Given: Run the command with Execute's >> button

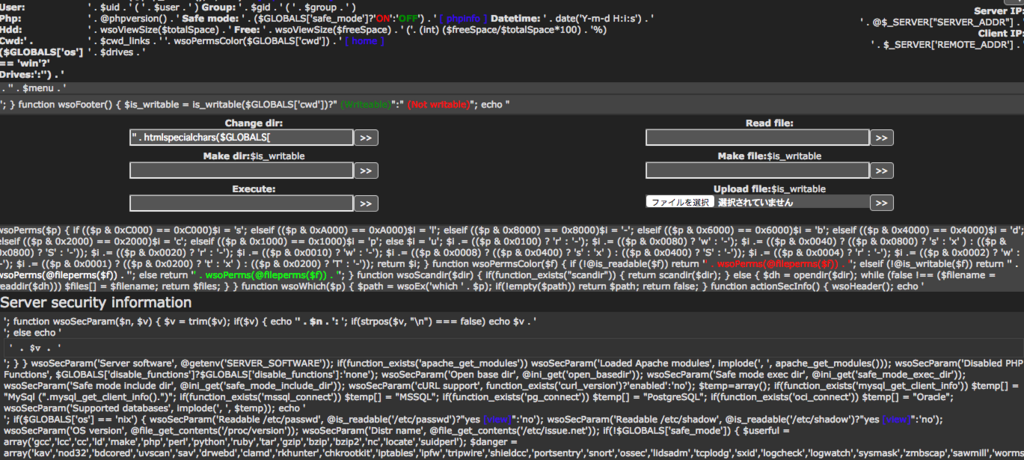Looking at the screenshot, I should pyautogui.click(x=366, y=203).
